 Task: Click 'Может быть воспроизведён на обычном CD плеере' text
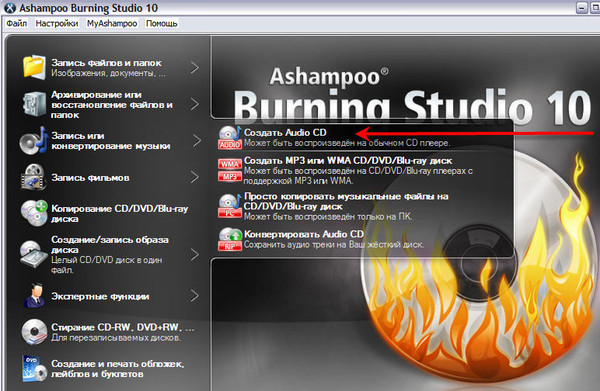point(347,143)
